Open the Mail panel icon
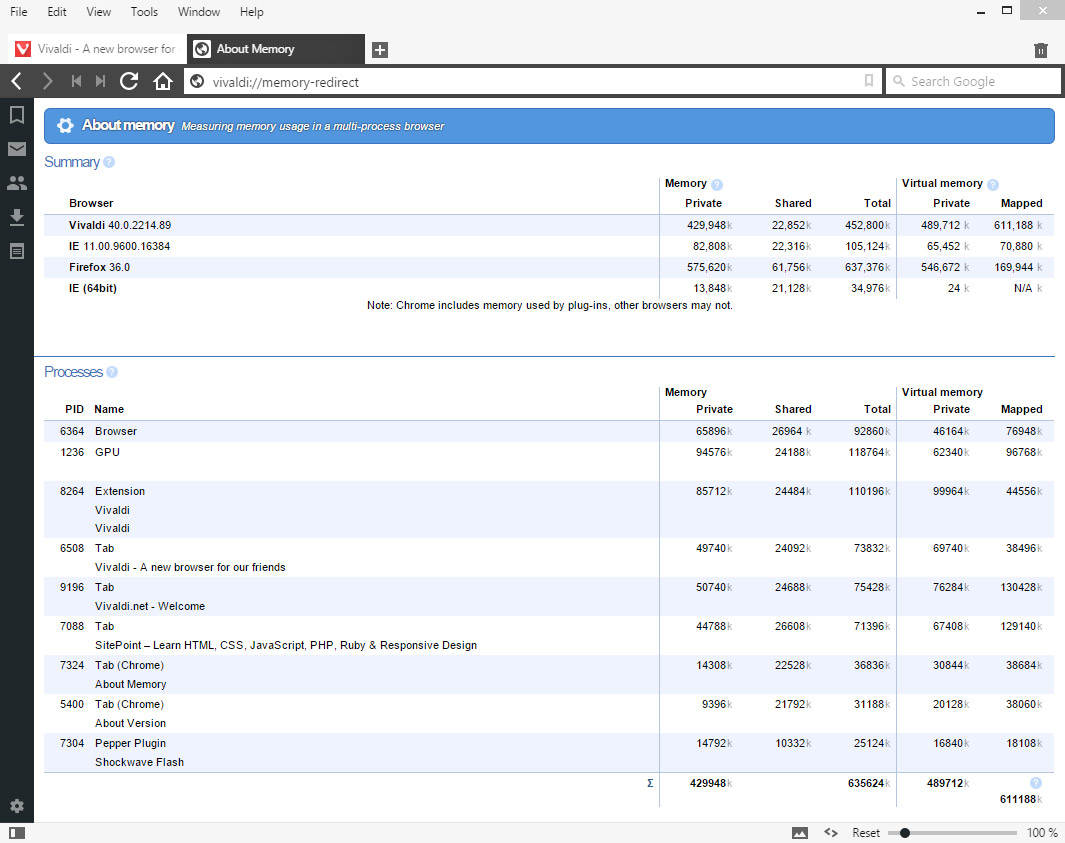 pos(16,149)
